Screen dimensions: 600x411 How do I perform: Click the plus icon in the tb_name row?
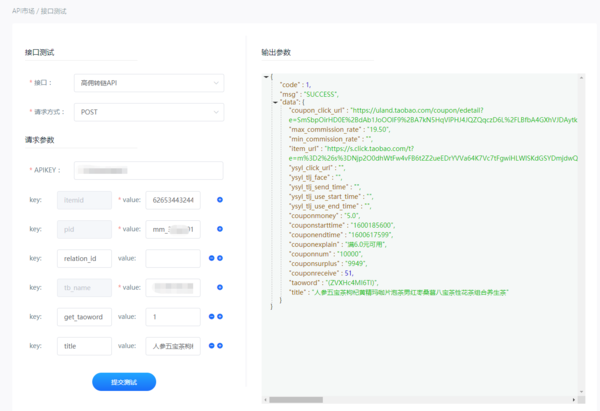pyautogui.click(x=220, y=287)
